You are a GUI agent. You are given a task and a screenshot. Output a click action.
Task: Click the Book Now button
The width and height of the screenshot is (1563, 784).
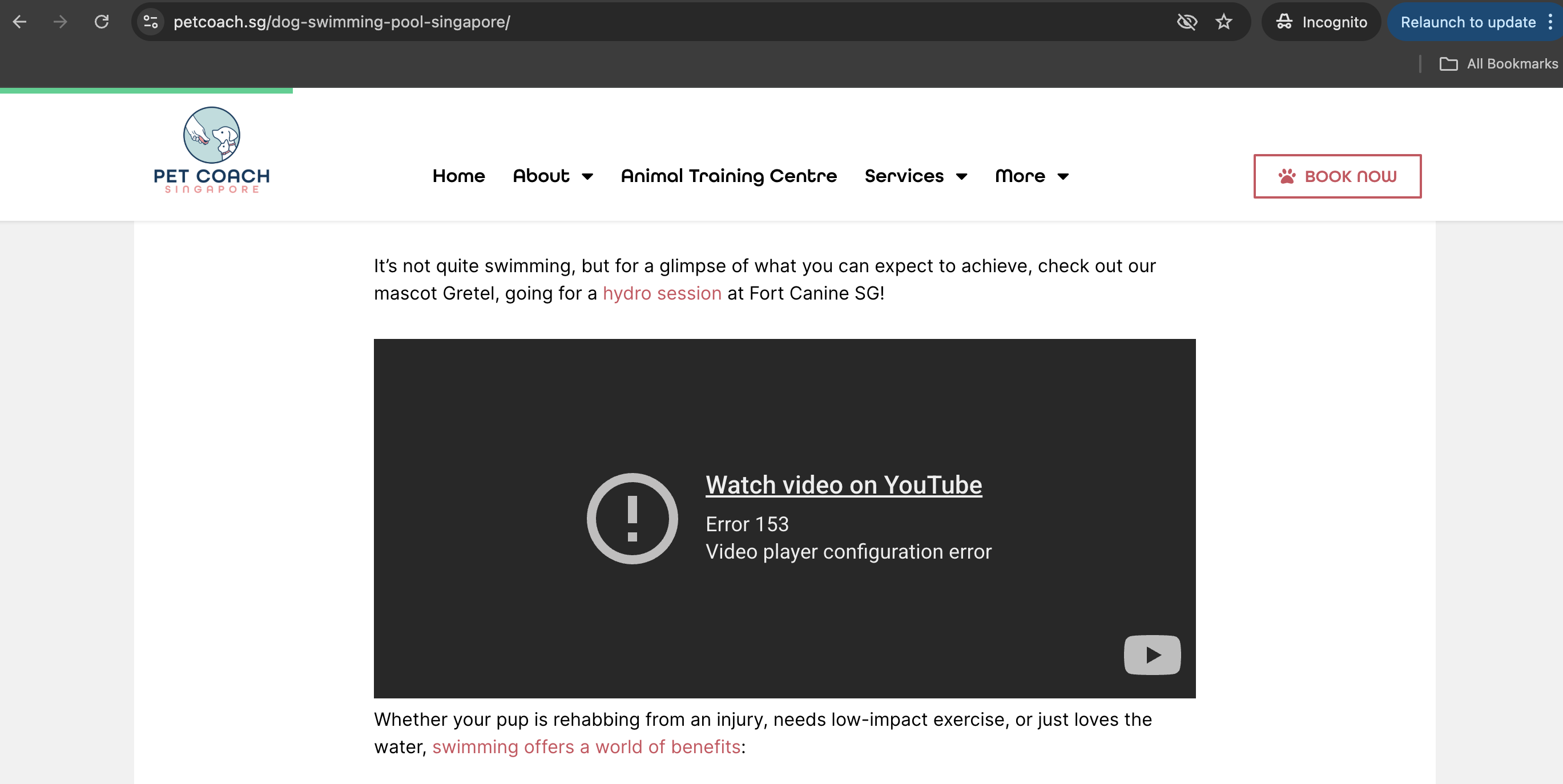(1338, 176)
